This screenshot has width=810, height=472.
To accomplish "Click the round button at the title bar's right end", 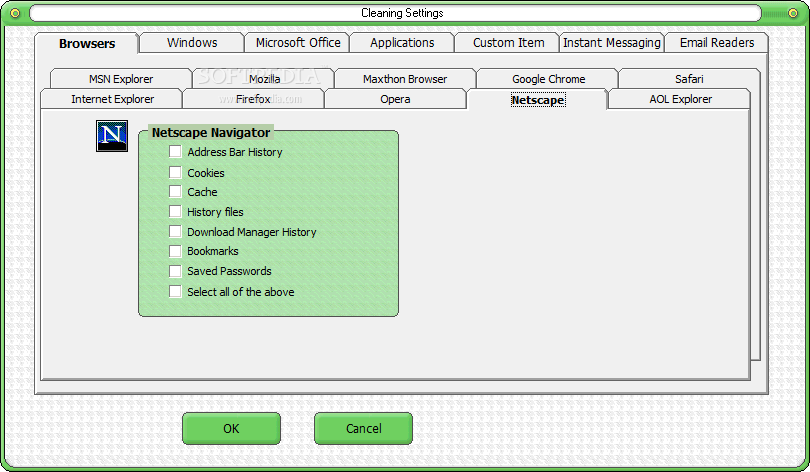I will click(793, 13).
